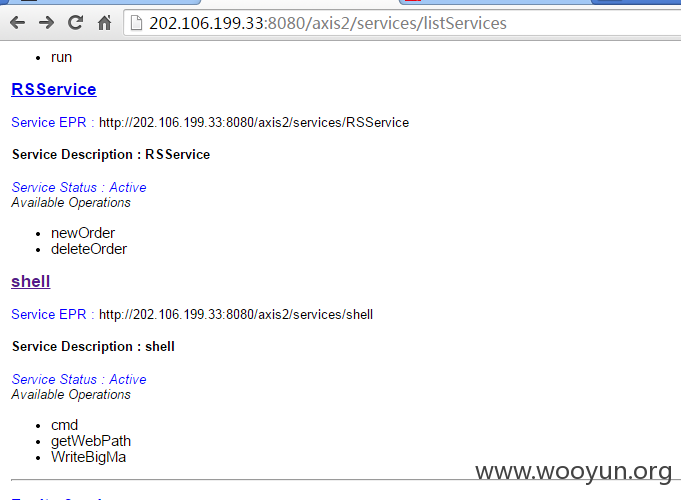Screen dimensions: 681x500
Task: Go back to previous page
Action: [x=17, y=23]
